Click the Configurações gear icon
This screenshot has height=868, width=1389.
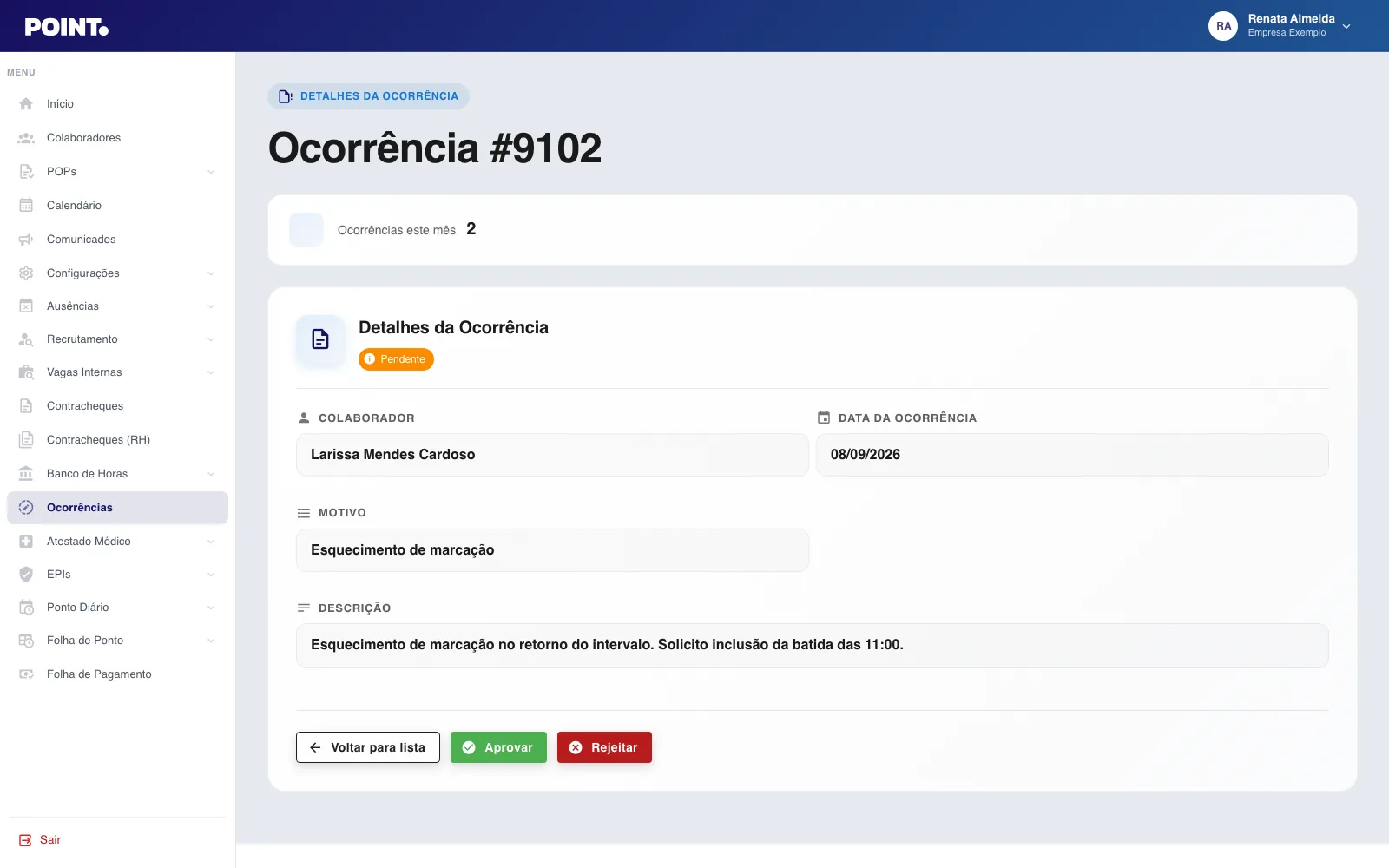click(x=26, y=273)
